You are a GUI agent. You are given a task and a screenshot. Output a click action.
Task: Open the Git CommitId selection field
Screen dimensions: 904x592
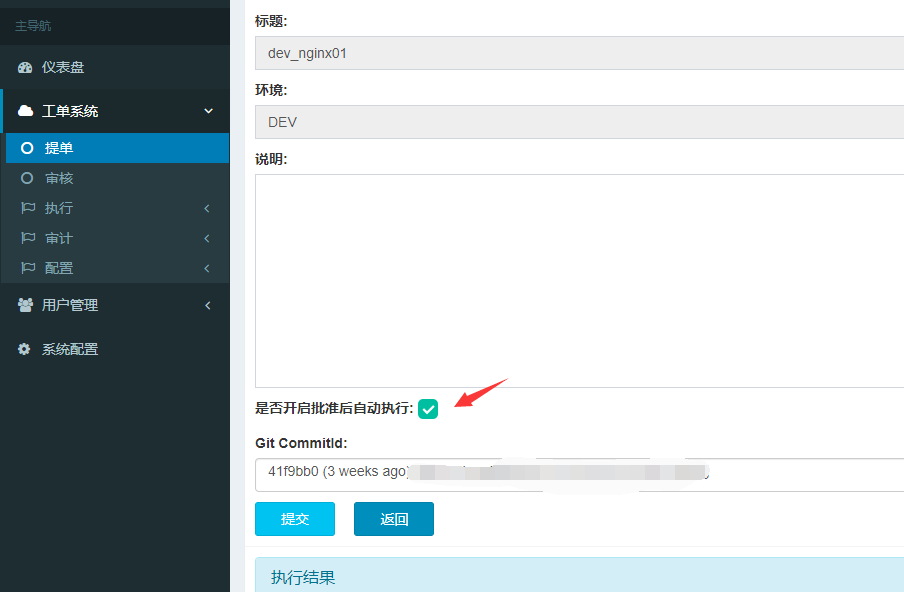coord(579,475)
